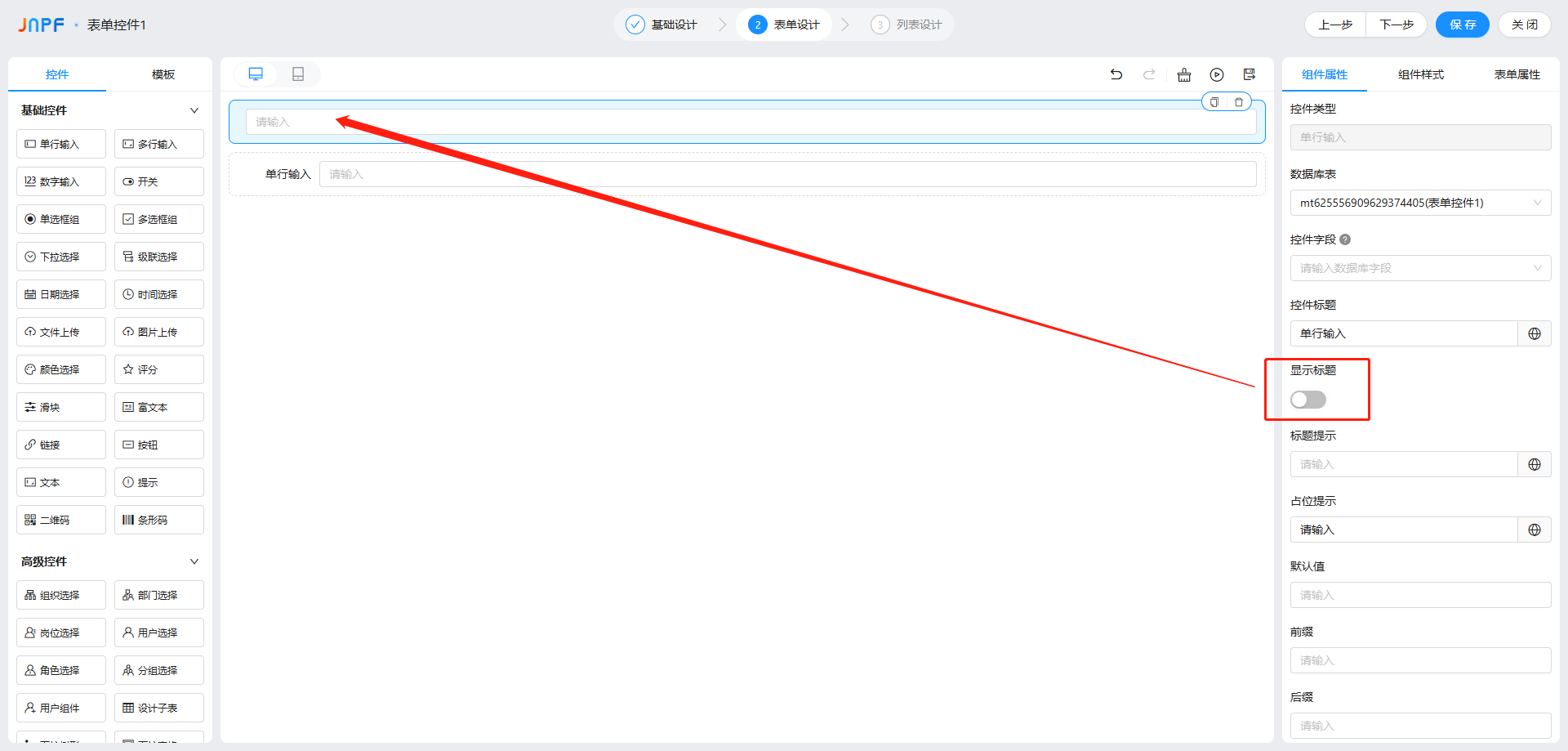This screenshot has height=751, width=1568.
Task: Add the 二维码 QR code widget
Action: click(x=61, y=520)
